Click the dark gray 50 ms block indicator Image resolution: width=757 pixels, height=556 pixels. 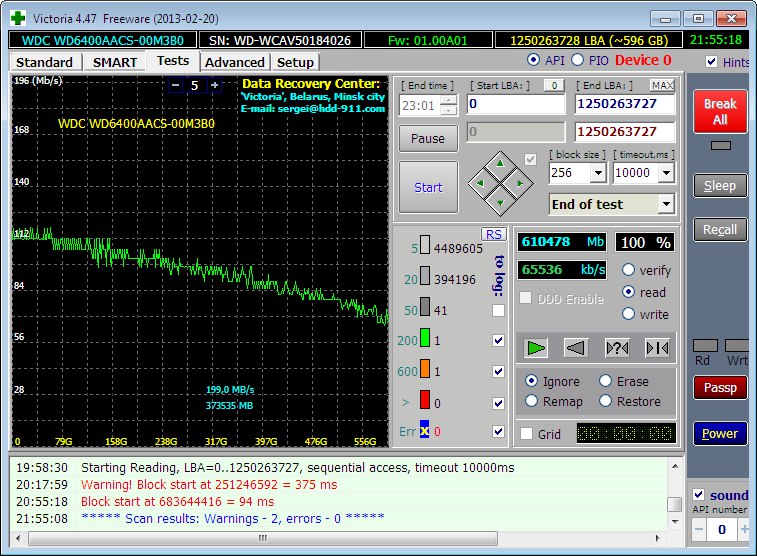(x=425, y=306)
